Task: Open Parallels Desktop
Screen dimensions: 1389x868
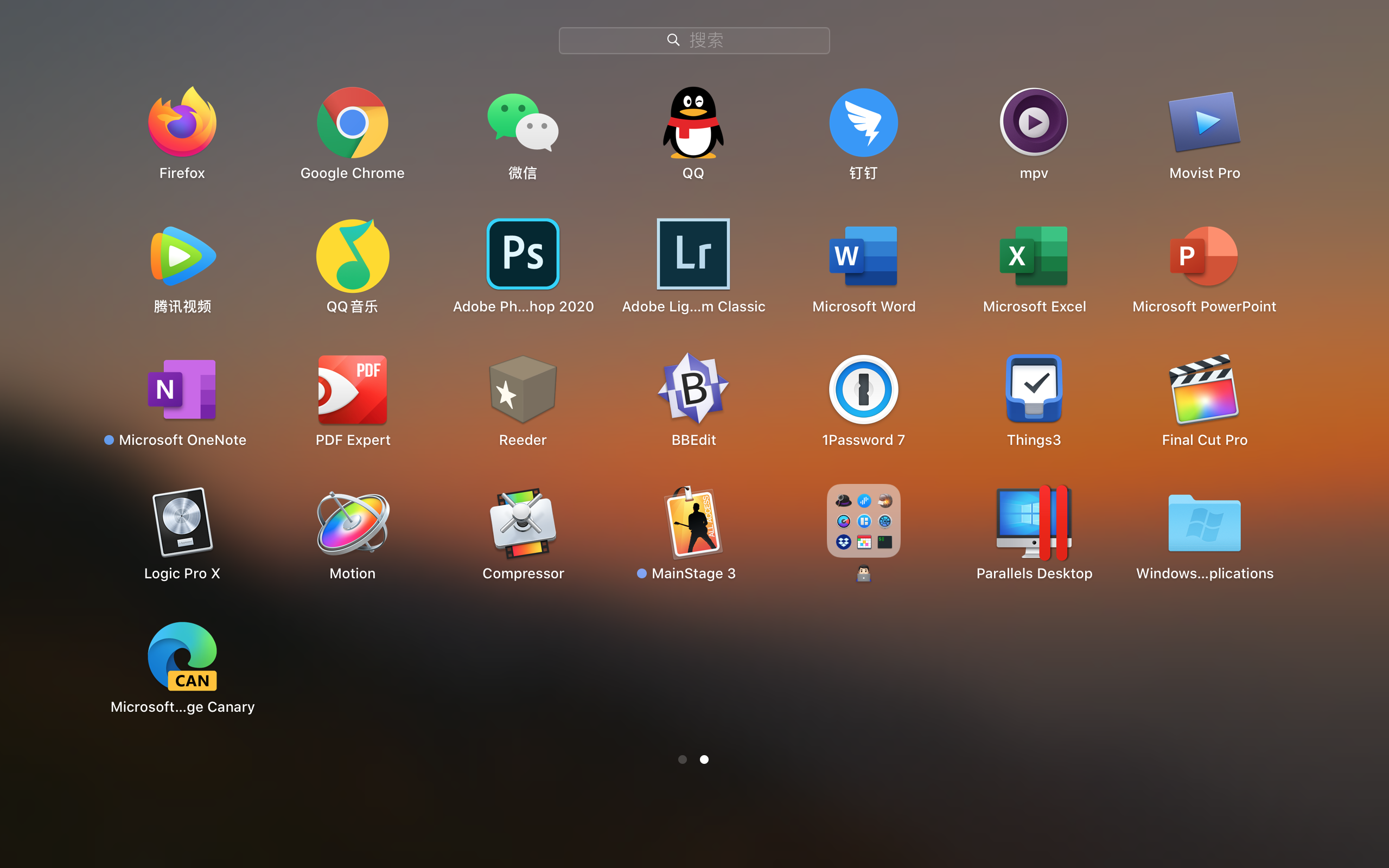Action: pyautogui.click(x=1033, y=522)
